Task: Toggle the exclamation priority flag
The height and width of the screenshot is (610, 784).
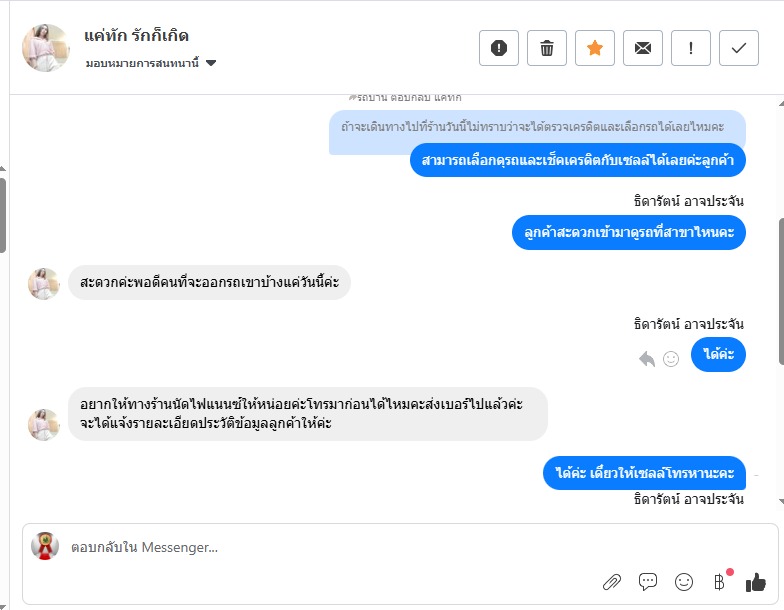Action: [691, 48]
